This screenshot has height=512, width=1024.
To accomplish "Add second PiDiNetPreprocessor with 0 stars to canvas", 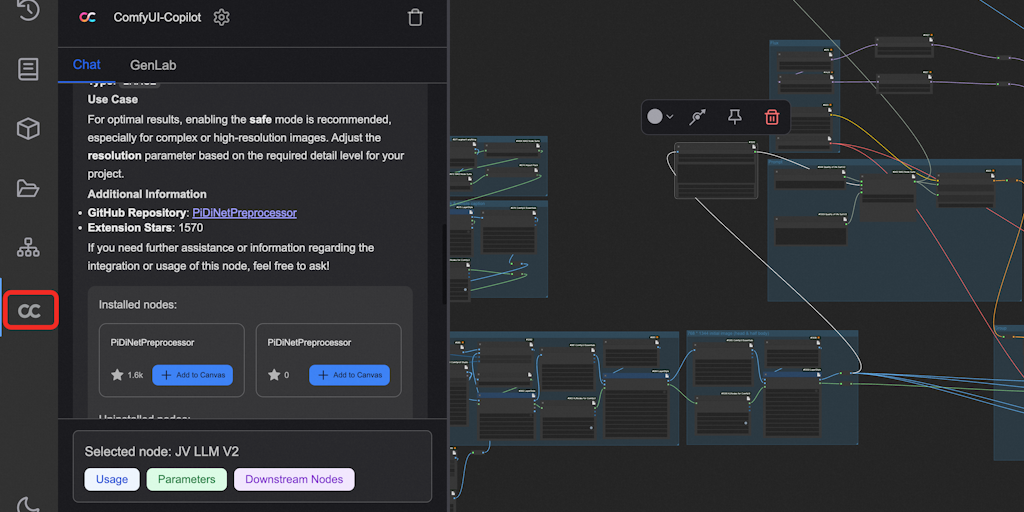I will pyautogui.click(x=348, y=375).
